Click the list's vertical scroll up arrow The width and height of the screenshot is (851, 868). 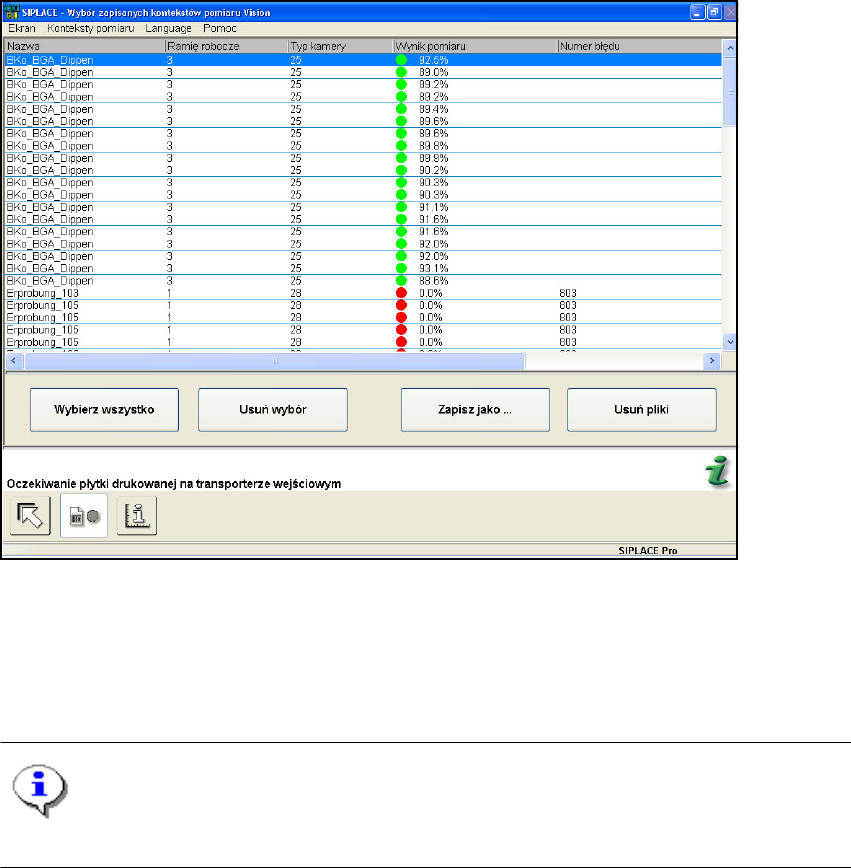click(730, 48)
